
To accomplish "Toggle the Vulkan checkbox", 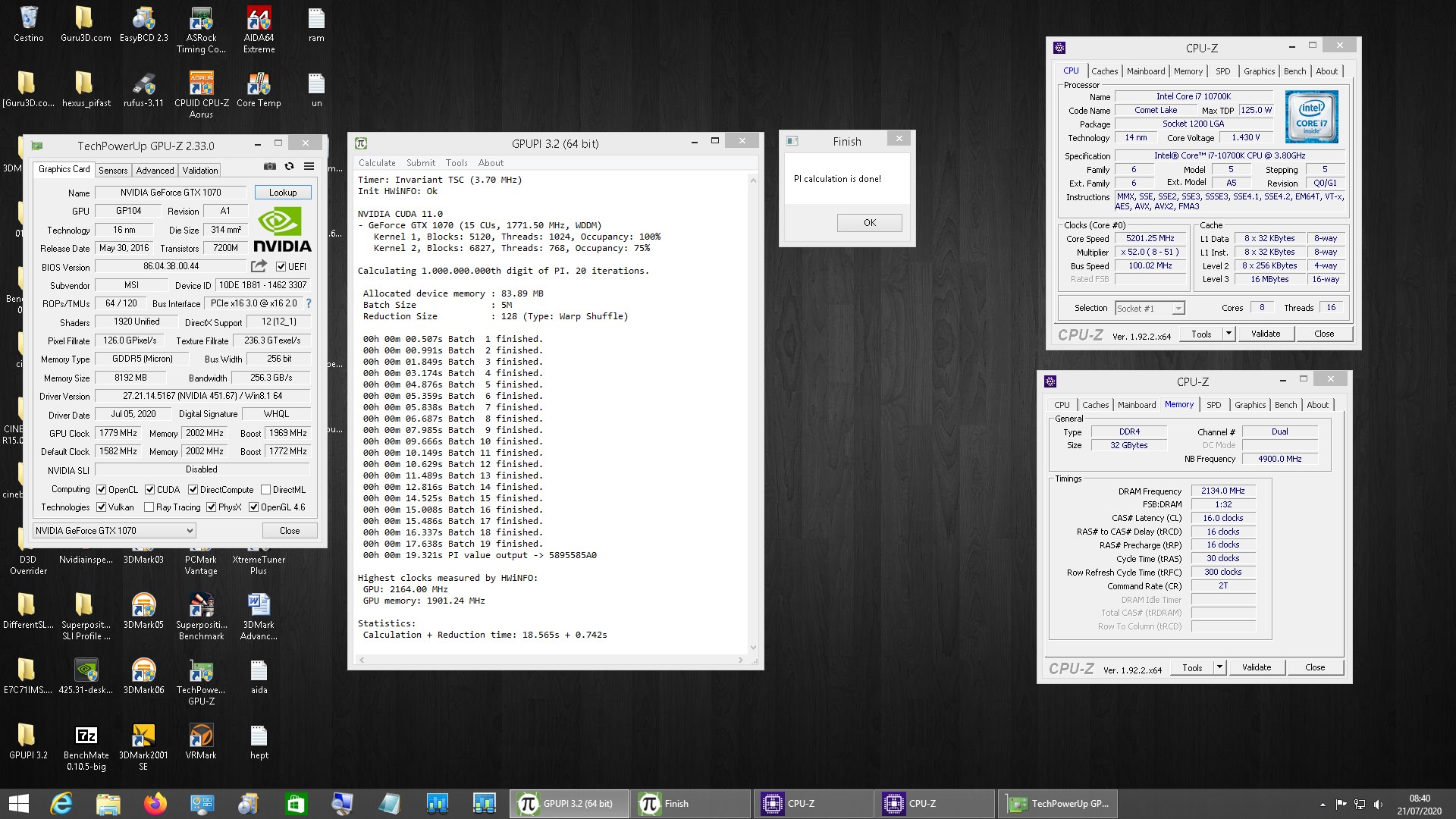I will 101,507.
